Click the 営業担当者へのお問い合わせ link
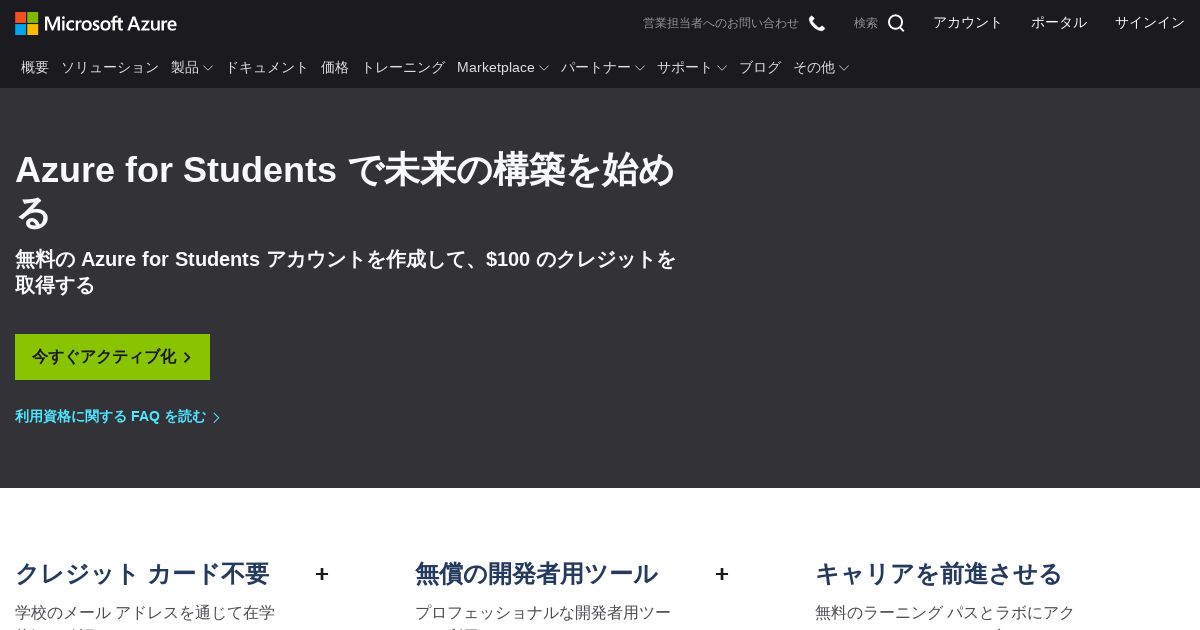Image resolution: width=1200 pixels, height=630 pixels. [x=721, y=23]
